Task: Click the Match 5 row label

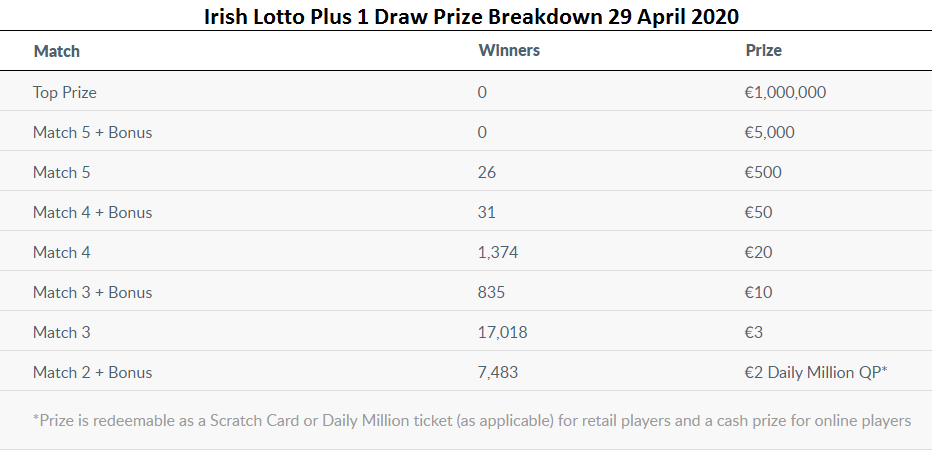Action: [x=61, y=172]
